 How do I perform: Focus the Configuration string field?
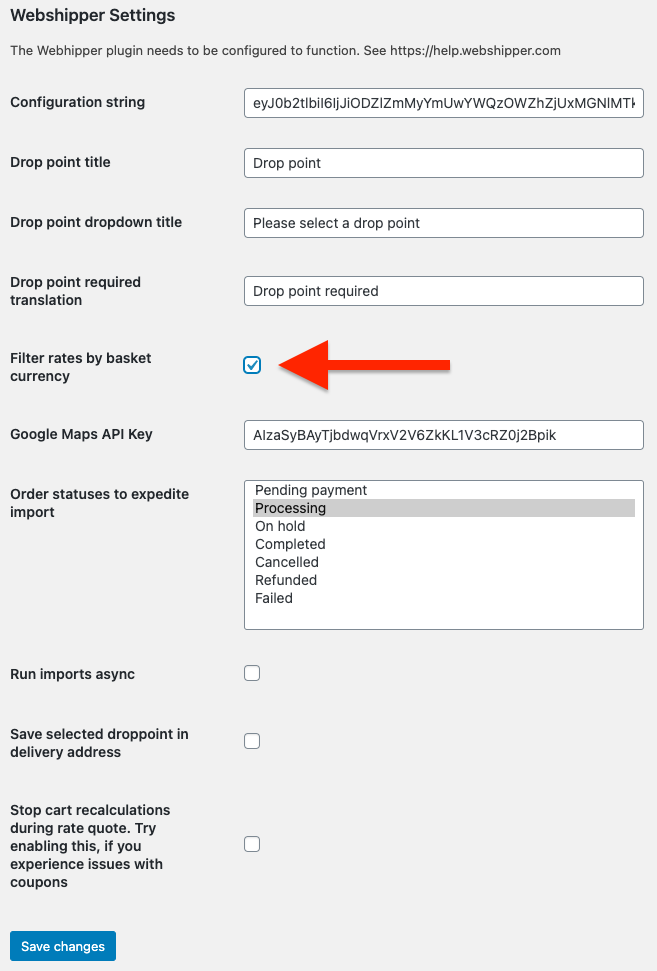(x=444, y=103)
